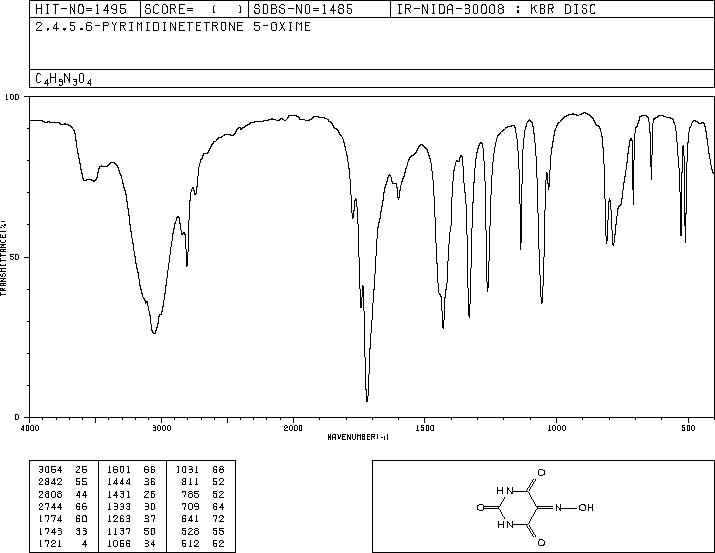Click the broad absorption minimum near 3064
The height and width of the screenshot is (553, 715).
154,332
